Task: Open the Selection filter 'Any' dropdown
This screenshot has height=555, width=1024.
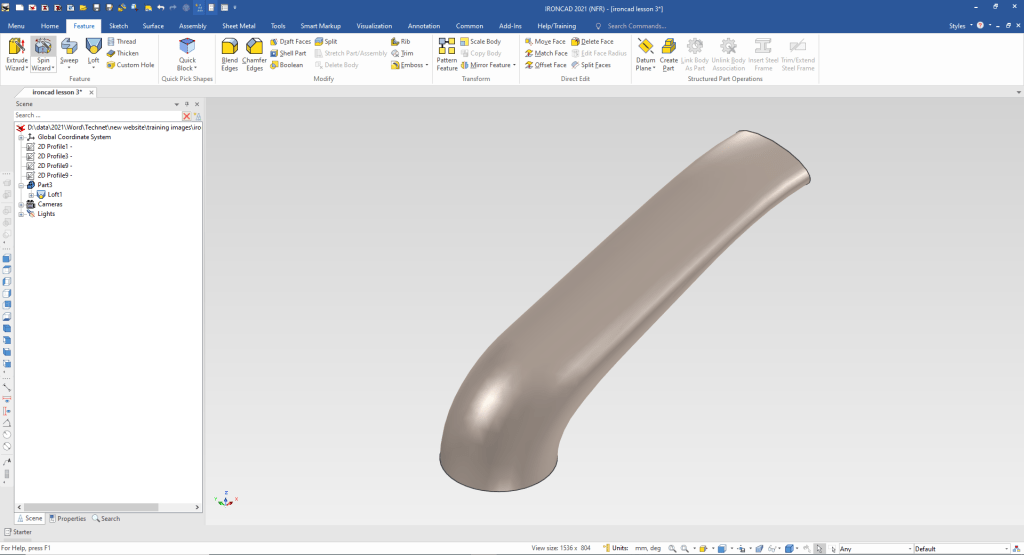Action: pos(909,548)
